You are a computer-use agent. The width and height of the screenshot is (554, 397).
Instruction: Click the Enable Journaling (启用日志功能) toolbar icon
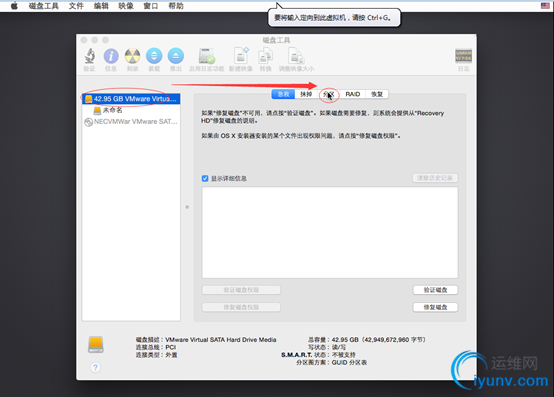coord(207,56)
